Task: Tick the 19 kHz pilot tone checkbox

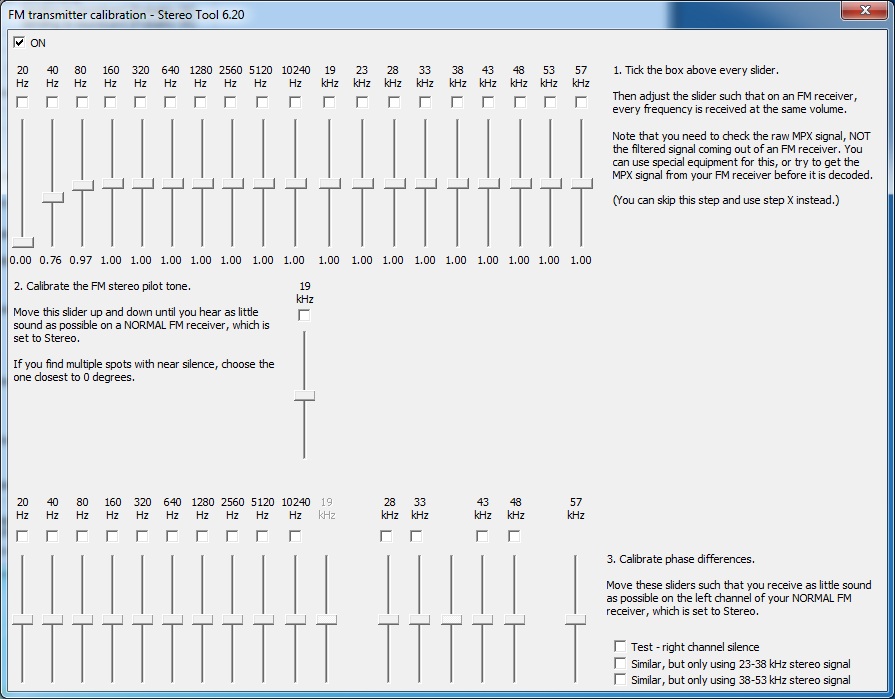Action: (x=304, y=315)
